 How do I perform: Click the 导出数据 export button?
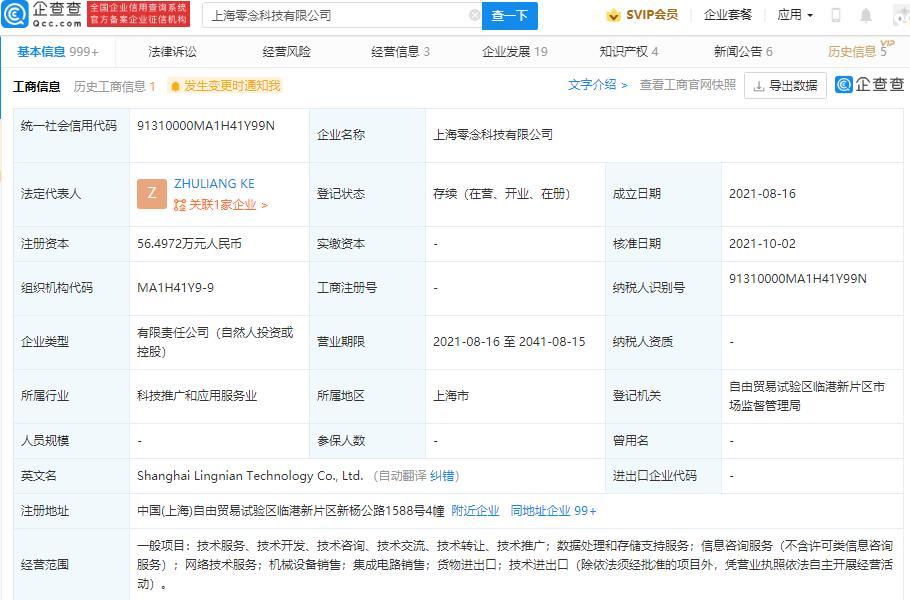point(785,86)
